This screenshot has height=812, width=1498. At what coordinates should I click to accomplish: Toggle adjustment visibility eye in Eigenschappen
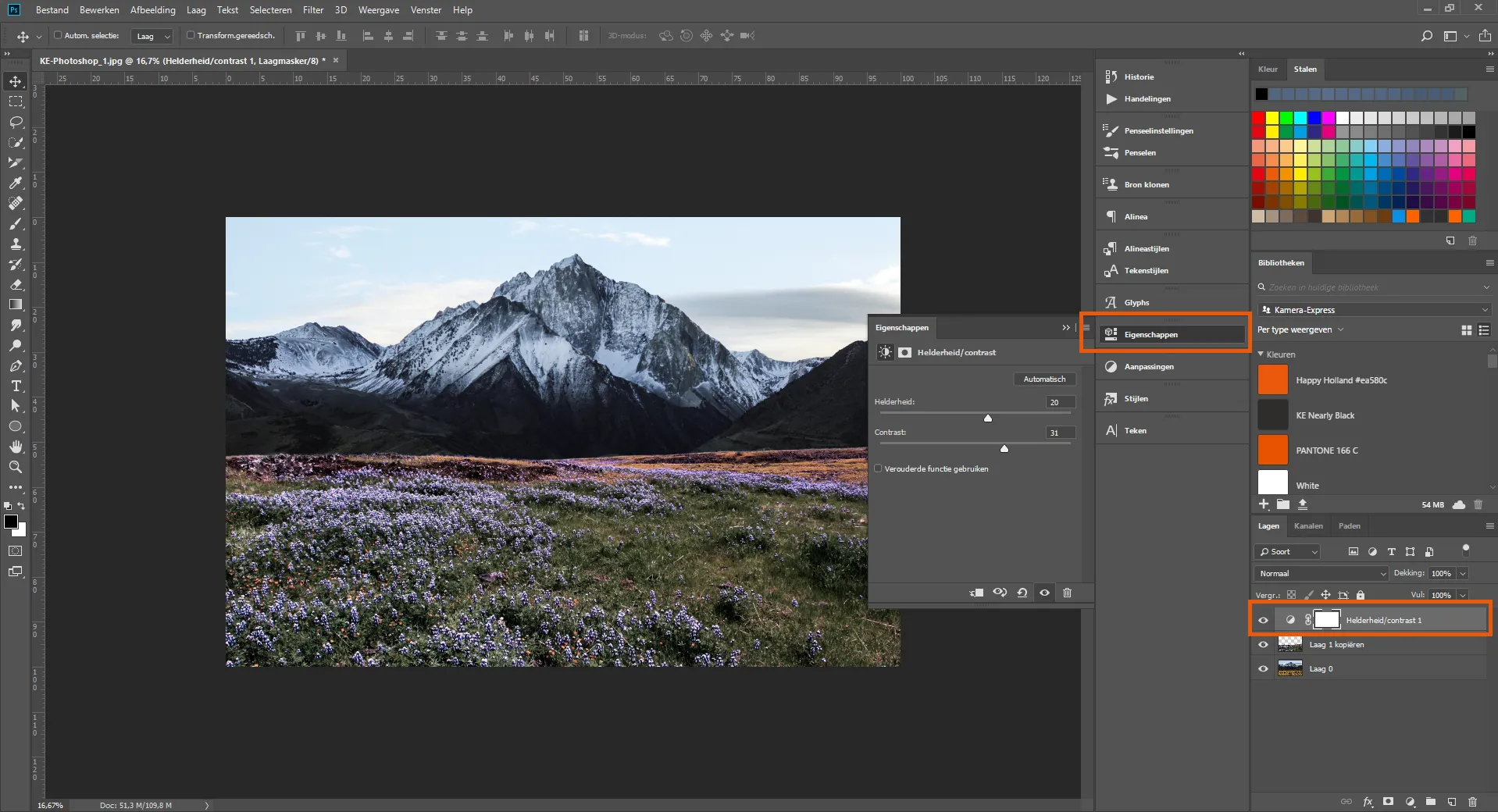coord(1044,593)
